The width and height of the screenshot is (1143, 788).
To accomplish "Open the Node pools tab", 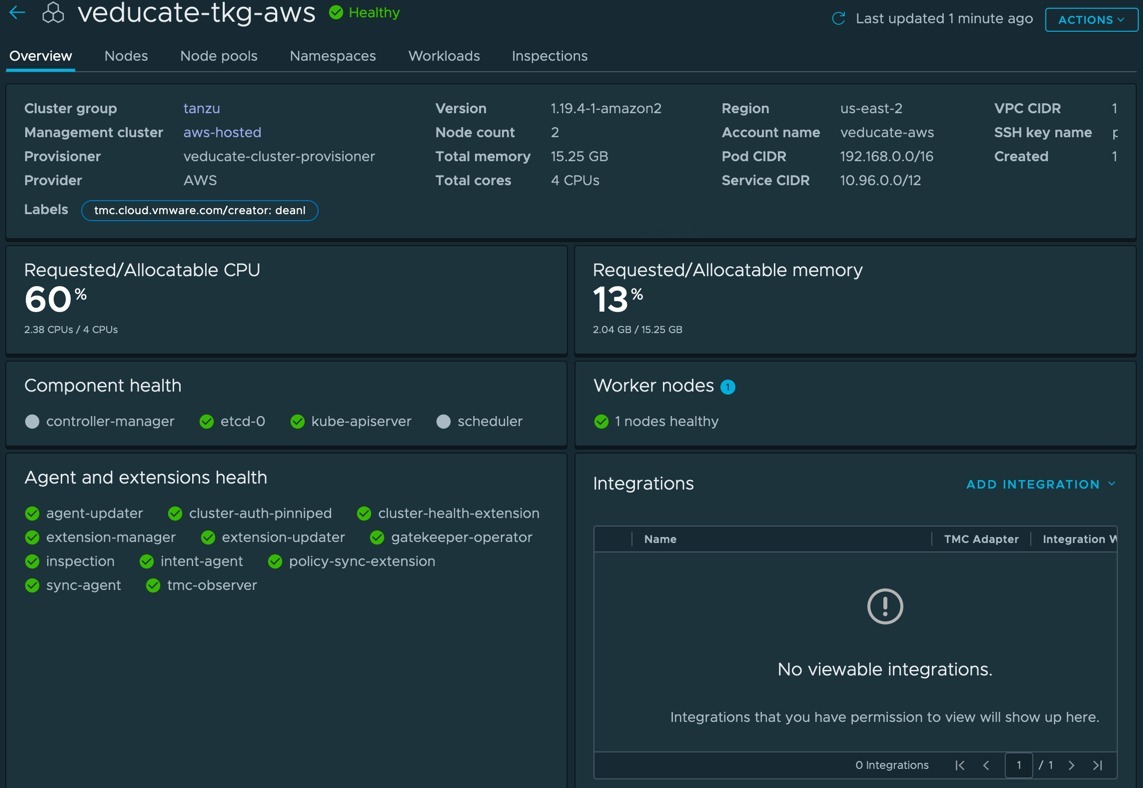I will 219,56.
